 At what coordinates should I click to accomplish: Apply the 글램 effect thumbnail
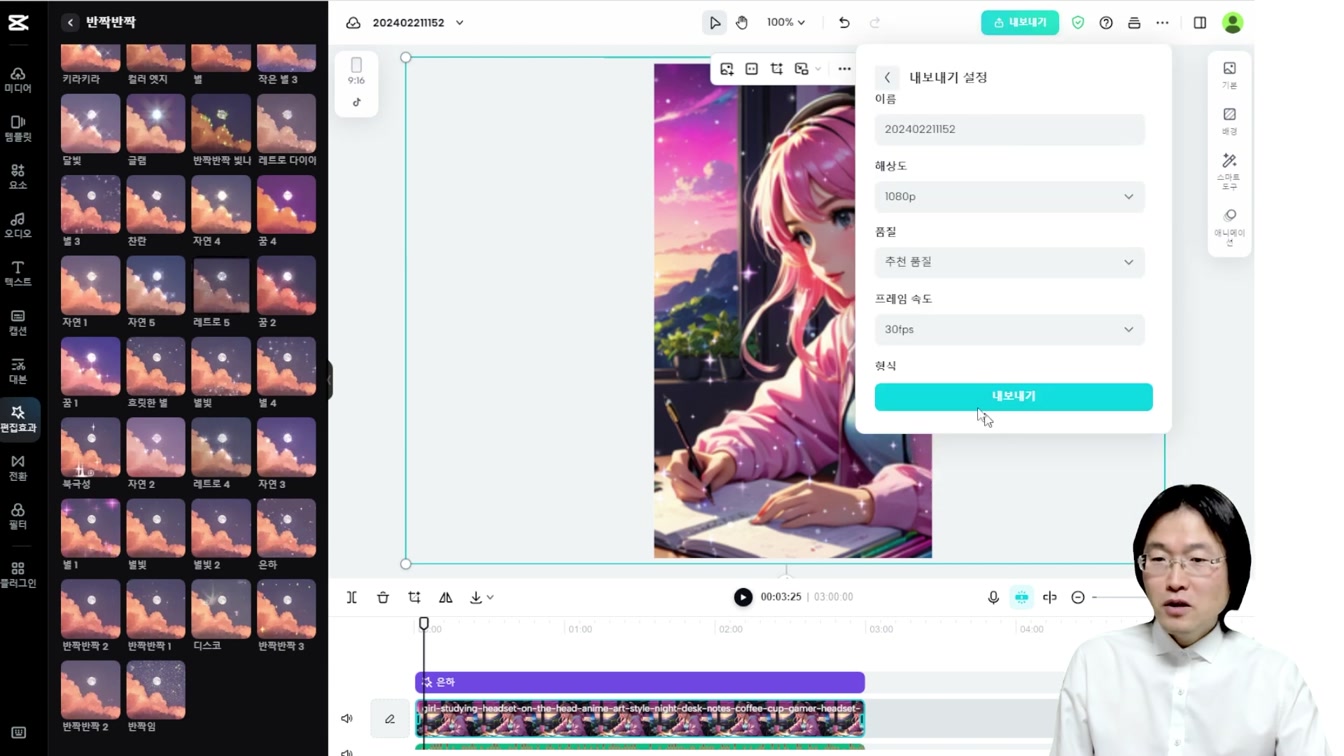click(156, 124)
